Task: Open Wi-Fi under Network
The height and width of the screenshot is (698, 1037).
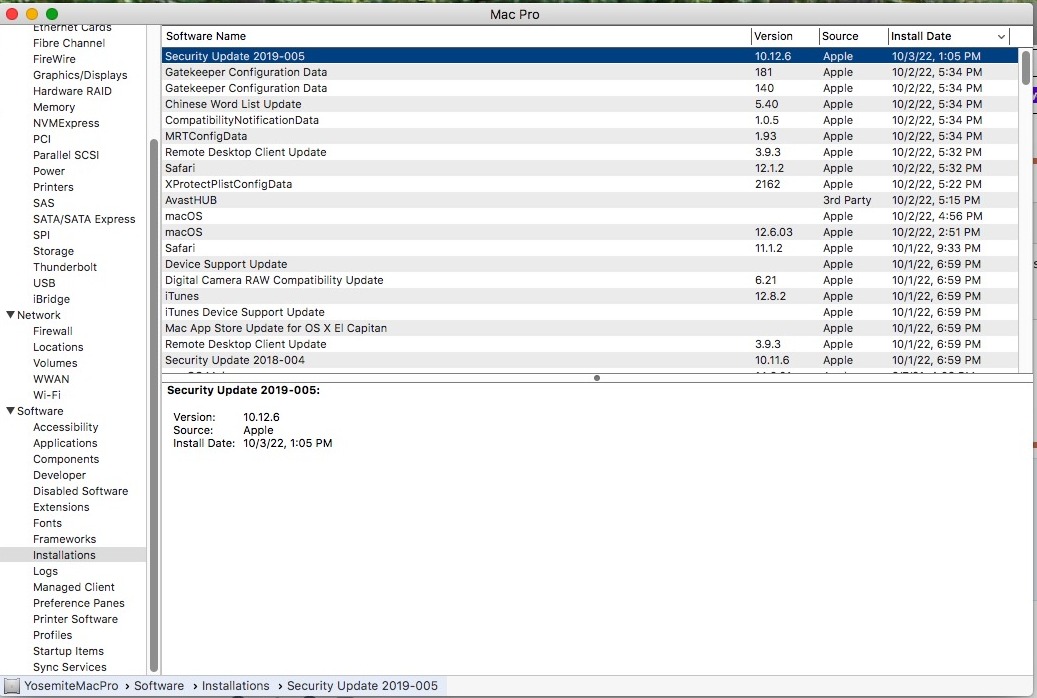Action: [x=46, y=395]
